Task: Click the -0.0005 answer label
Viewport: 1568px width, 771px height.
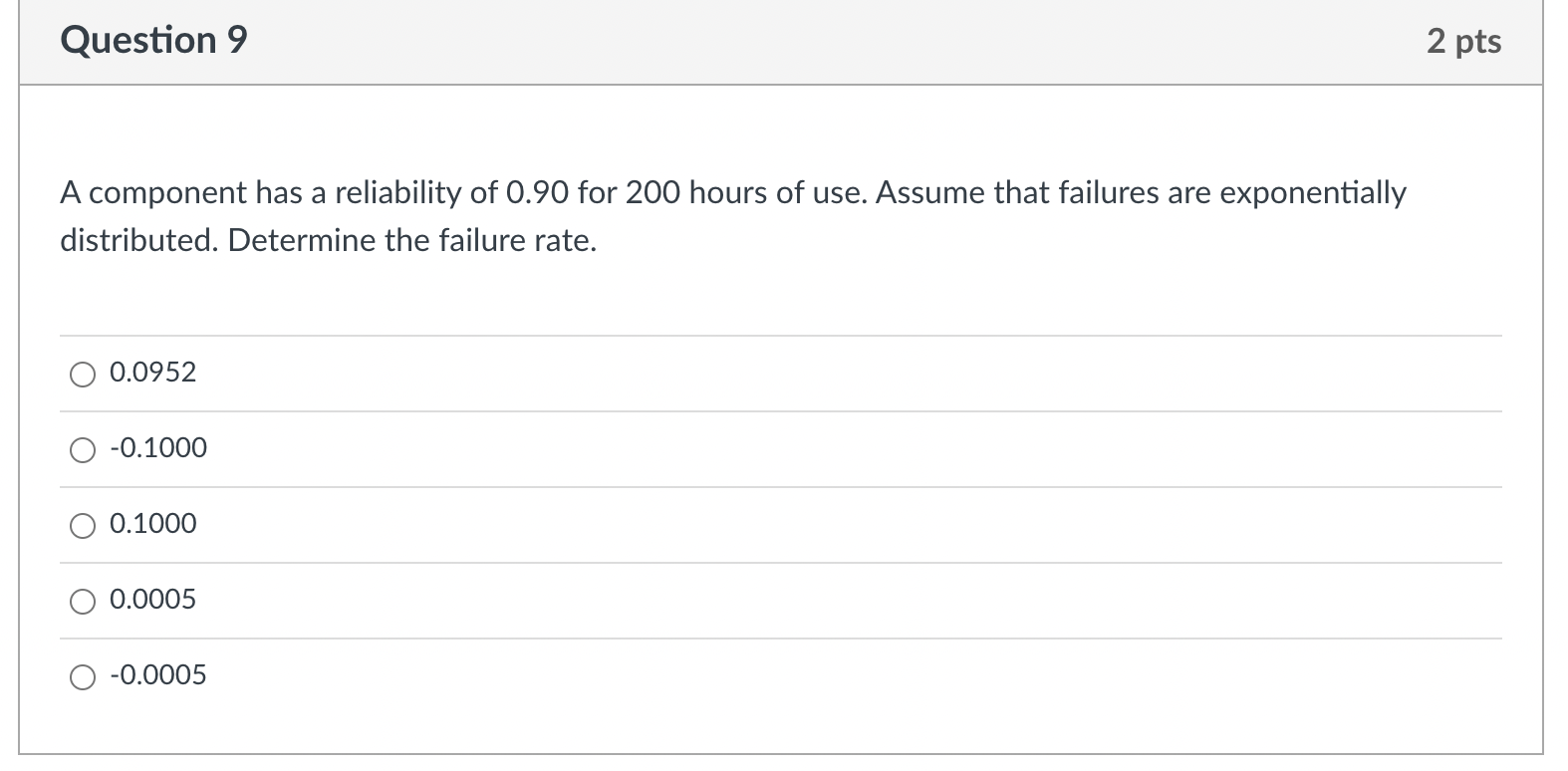Action: click(158, 675)
